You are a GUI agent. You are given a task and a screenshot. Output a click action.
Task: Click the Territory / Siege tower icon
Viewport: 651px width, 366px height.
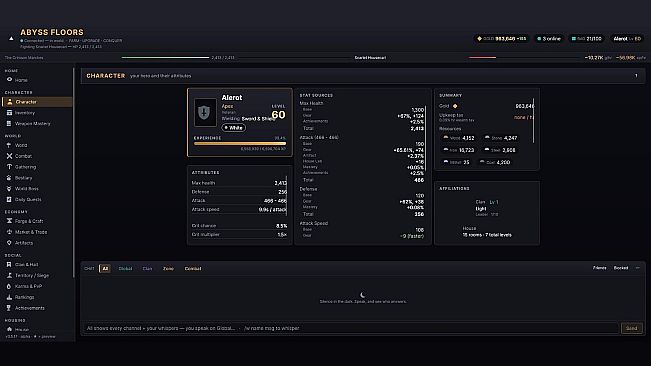point(9,275)
